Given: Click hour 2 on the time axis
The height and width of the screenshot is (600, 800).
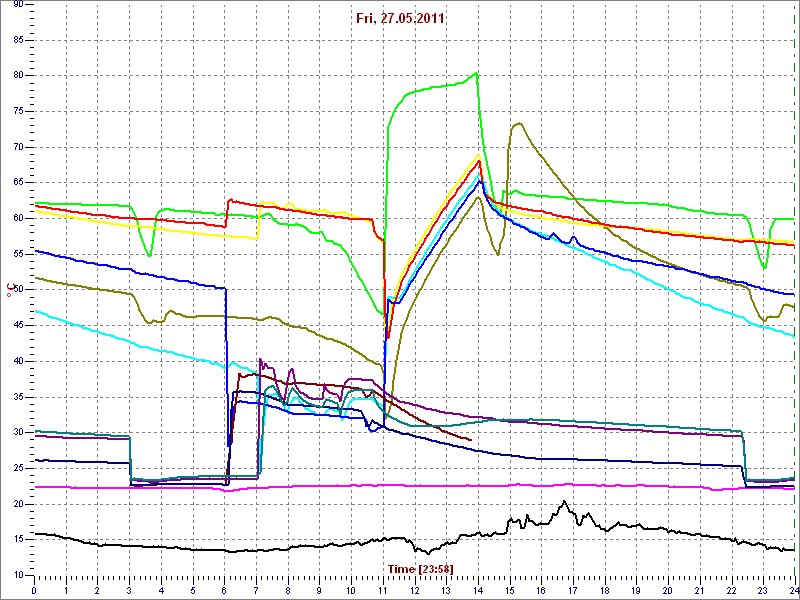Looking at the screenshot, I should [97, 590].
